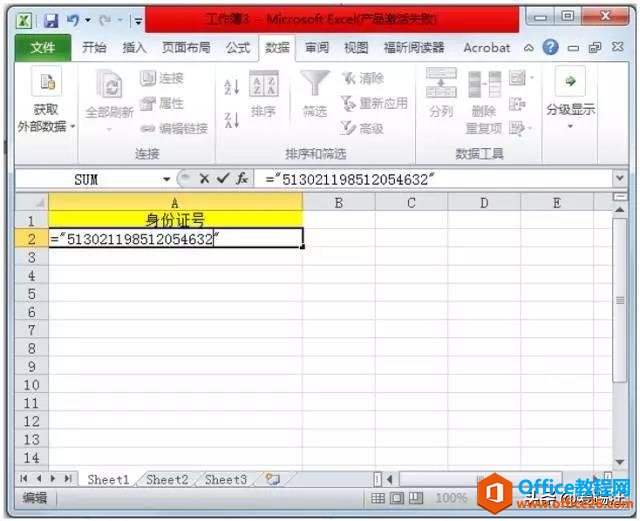
Task: Open the Get External Data dropdown arrow
Action: tap(73, 127)
